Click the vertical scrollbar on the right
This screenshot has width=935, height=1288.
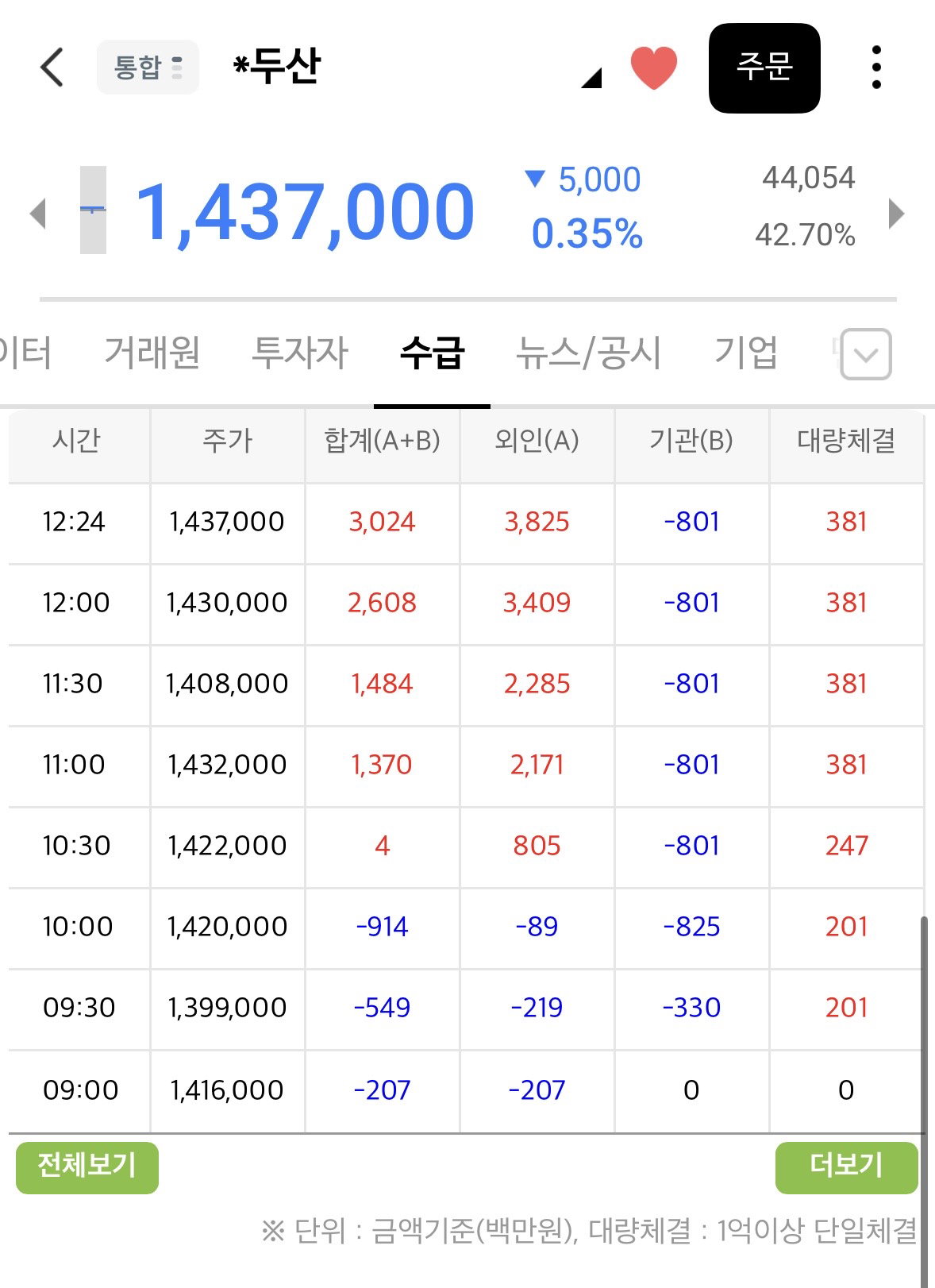pyautogui.click(x=924, y=1100)
